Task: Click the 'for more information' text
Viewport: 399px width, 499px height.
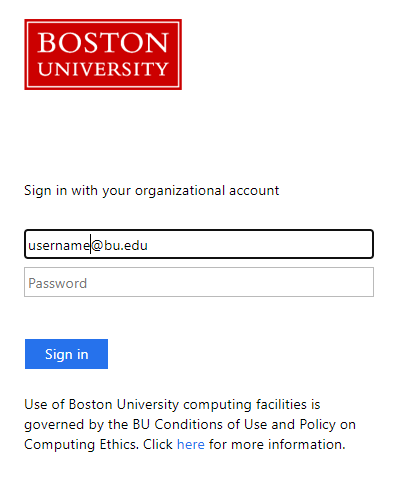Action: coord(277,444)
